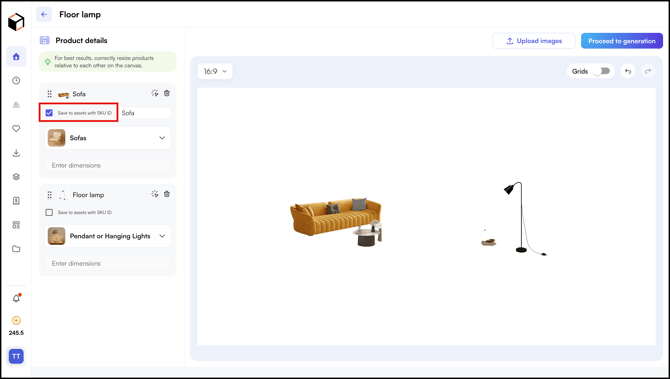The height and width of the screenshot is (379, 670).
Task: Click the 245.5 credits balance
Action: (16, 333)
